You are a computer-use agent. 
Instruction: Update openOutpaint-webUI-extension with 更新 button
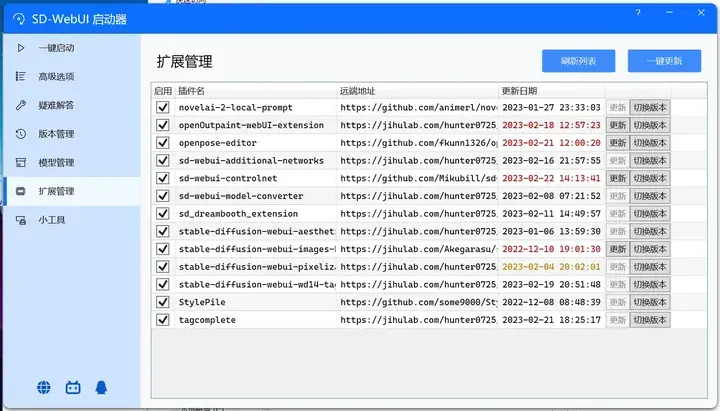pos(618,125)
